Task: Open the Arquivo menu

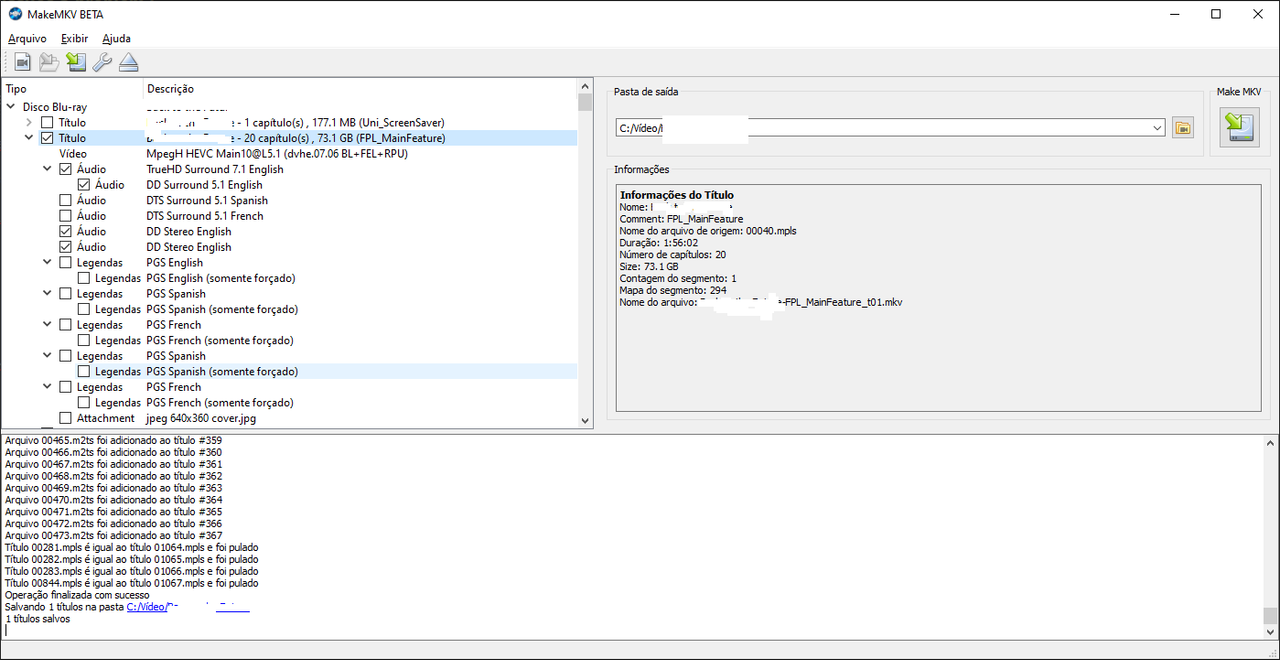Action: (x=27, y=38)
